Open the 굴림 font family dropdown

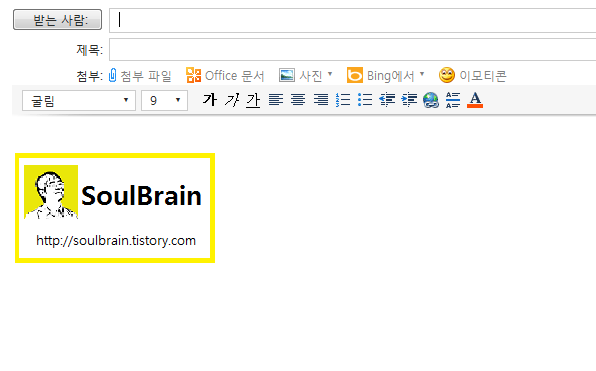point(79,101)
